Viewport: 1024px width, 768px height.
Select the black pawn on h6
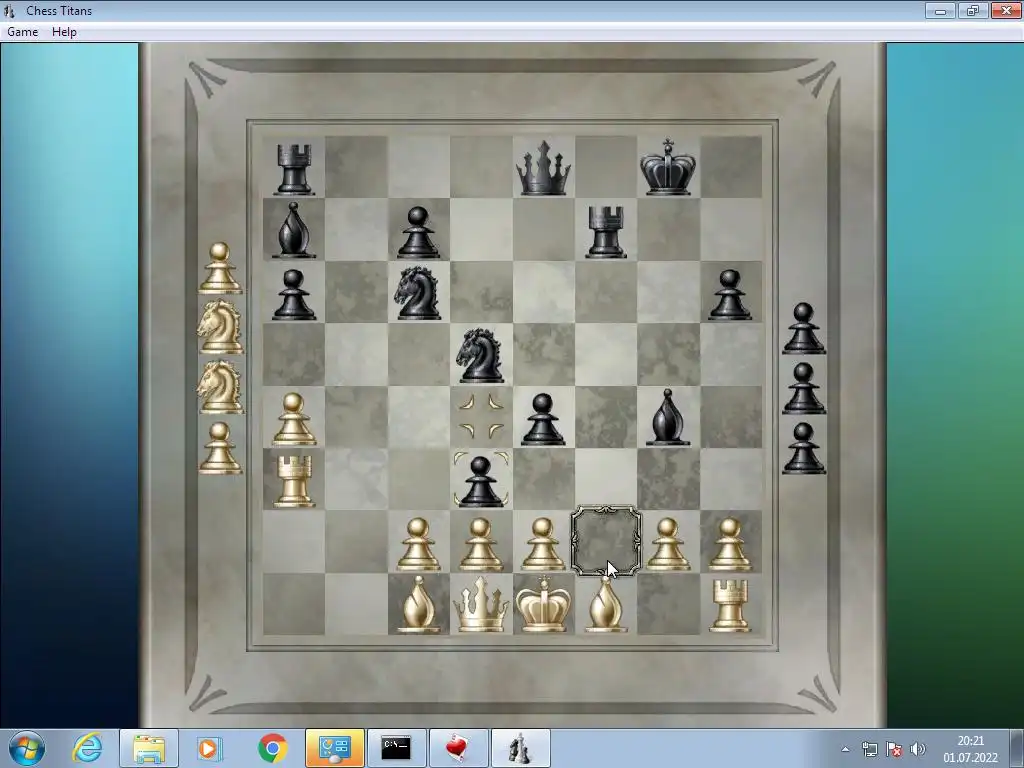730,295
